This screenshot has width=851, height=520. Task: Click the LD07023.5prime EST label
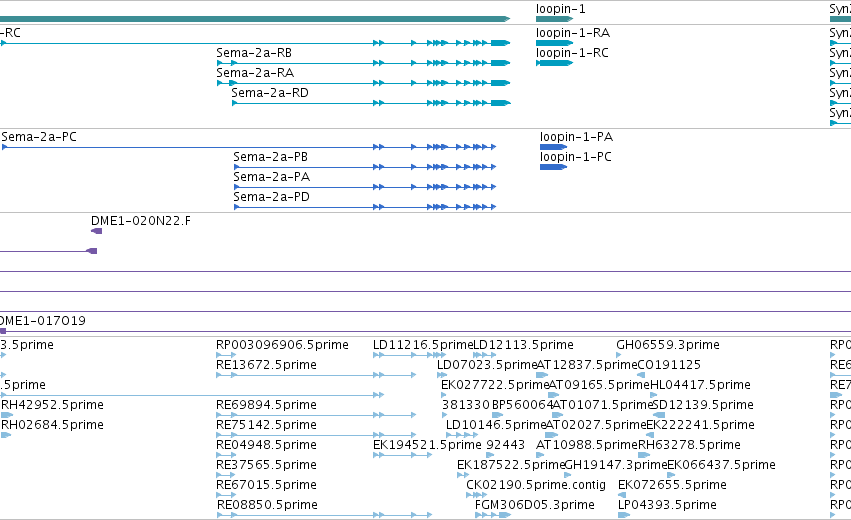point(487,365)
